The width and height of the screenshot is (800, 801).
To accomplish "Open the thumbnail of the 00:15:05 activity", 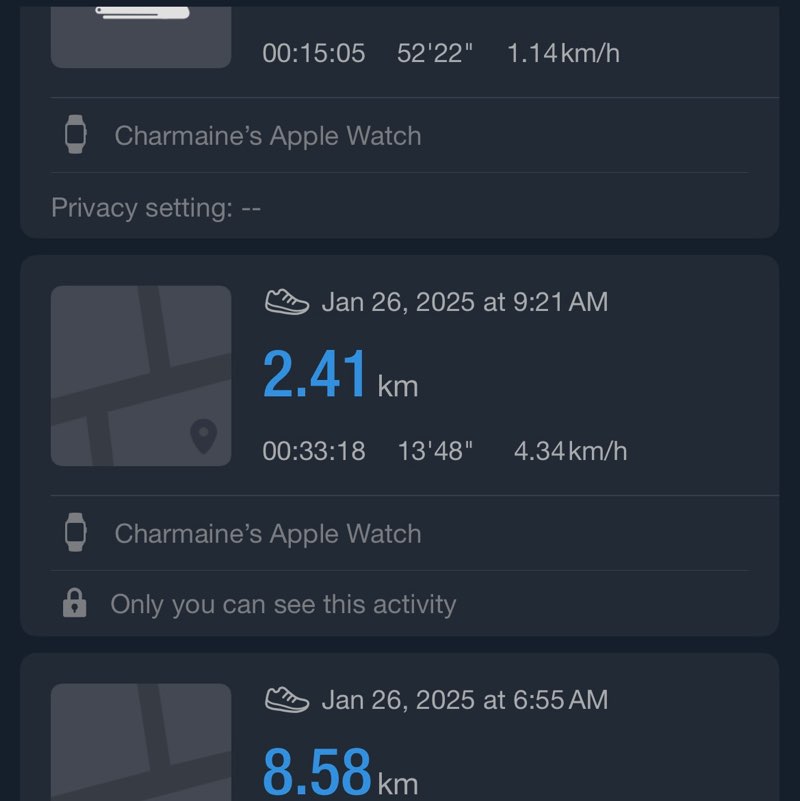I will [x=140, y=34].
